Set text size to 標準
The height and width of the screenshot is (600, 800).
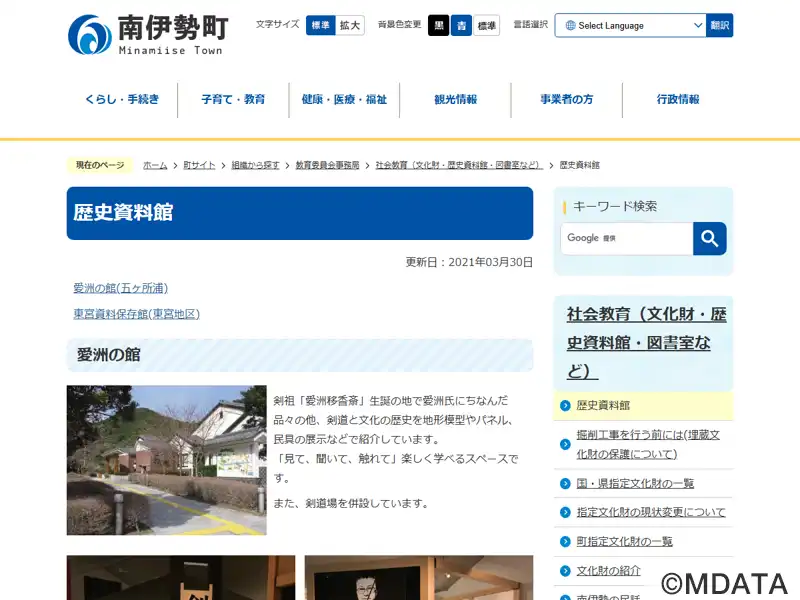[320, 25]
